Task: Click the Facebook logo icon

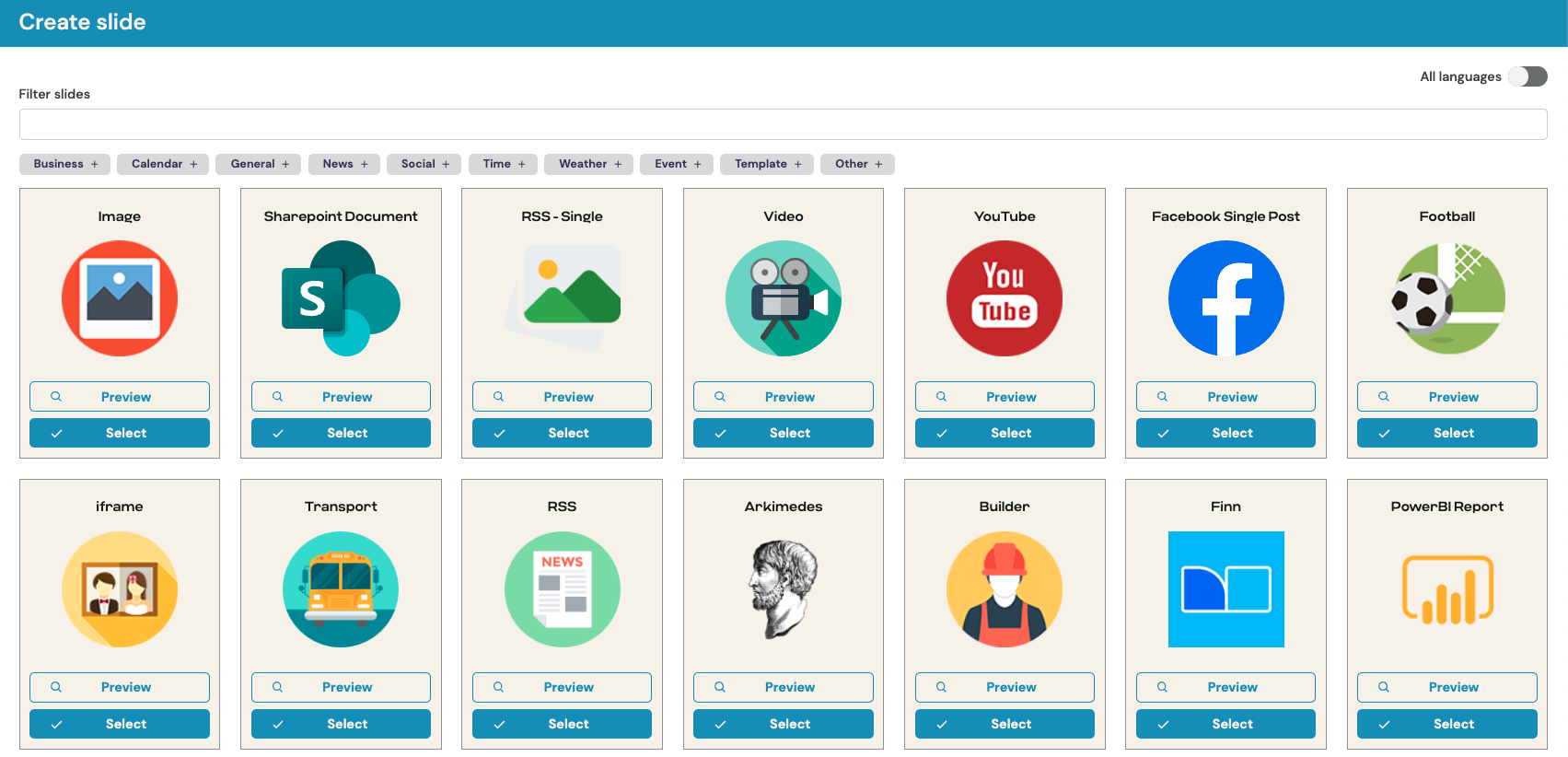Action: click(x=1225, y=298)
